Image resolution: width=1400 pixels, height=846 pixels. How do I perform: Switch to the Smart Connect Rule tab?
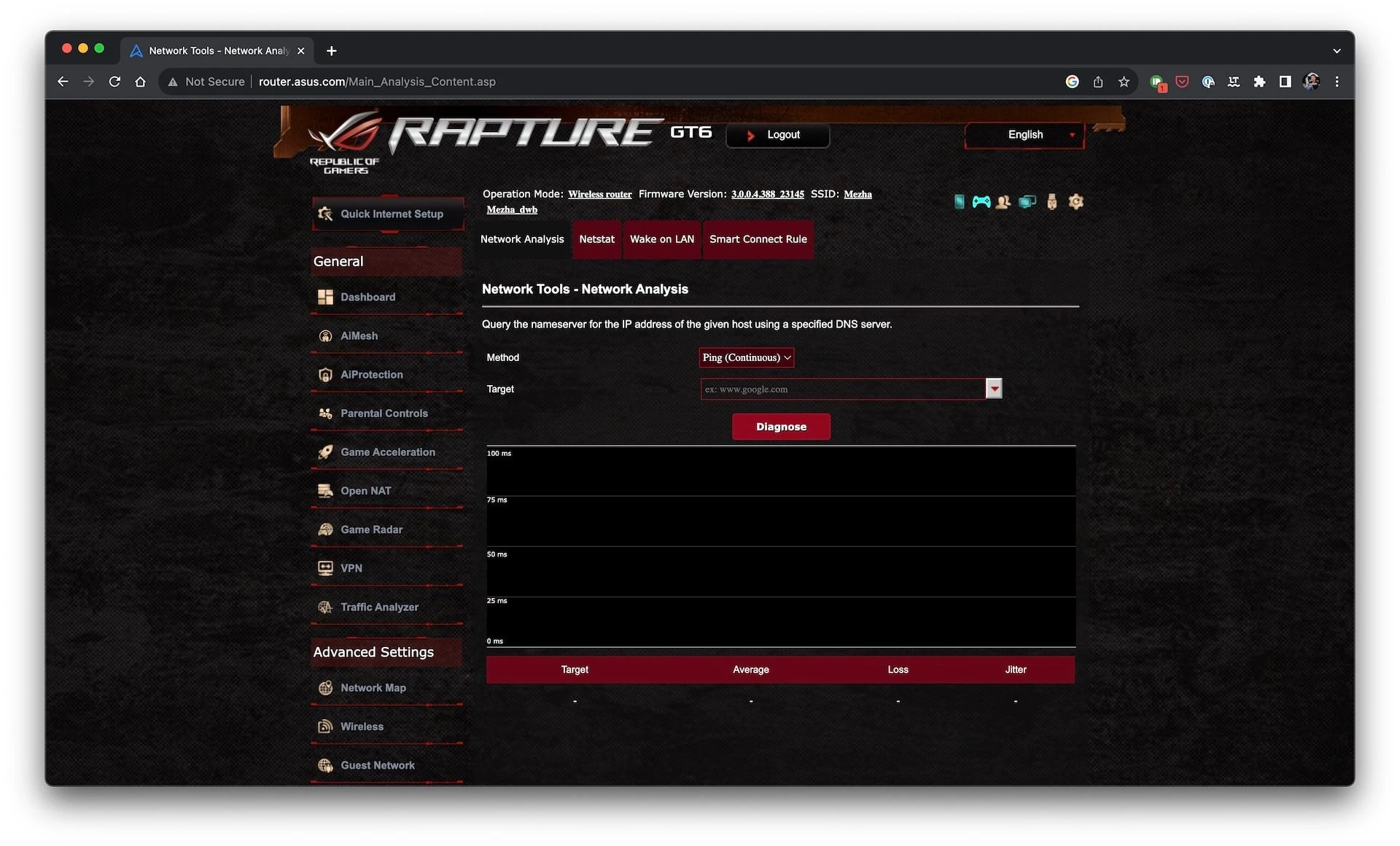pos(758,239)
